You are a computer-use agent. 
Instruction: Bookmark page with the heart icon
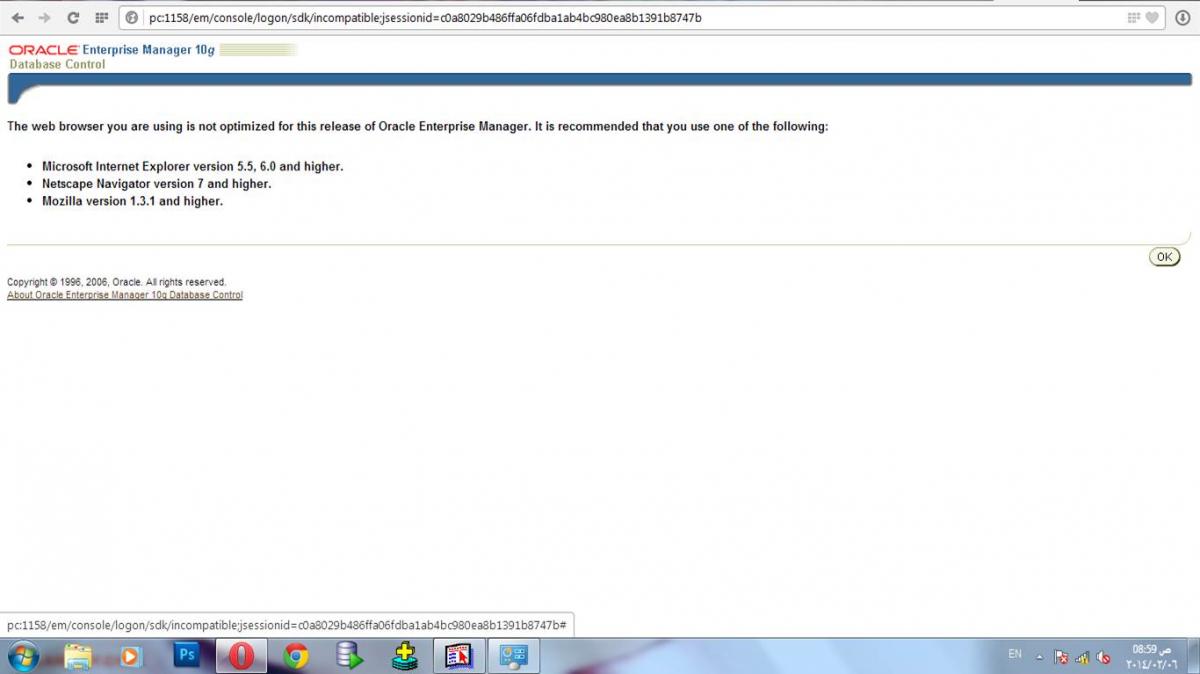1152,18
